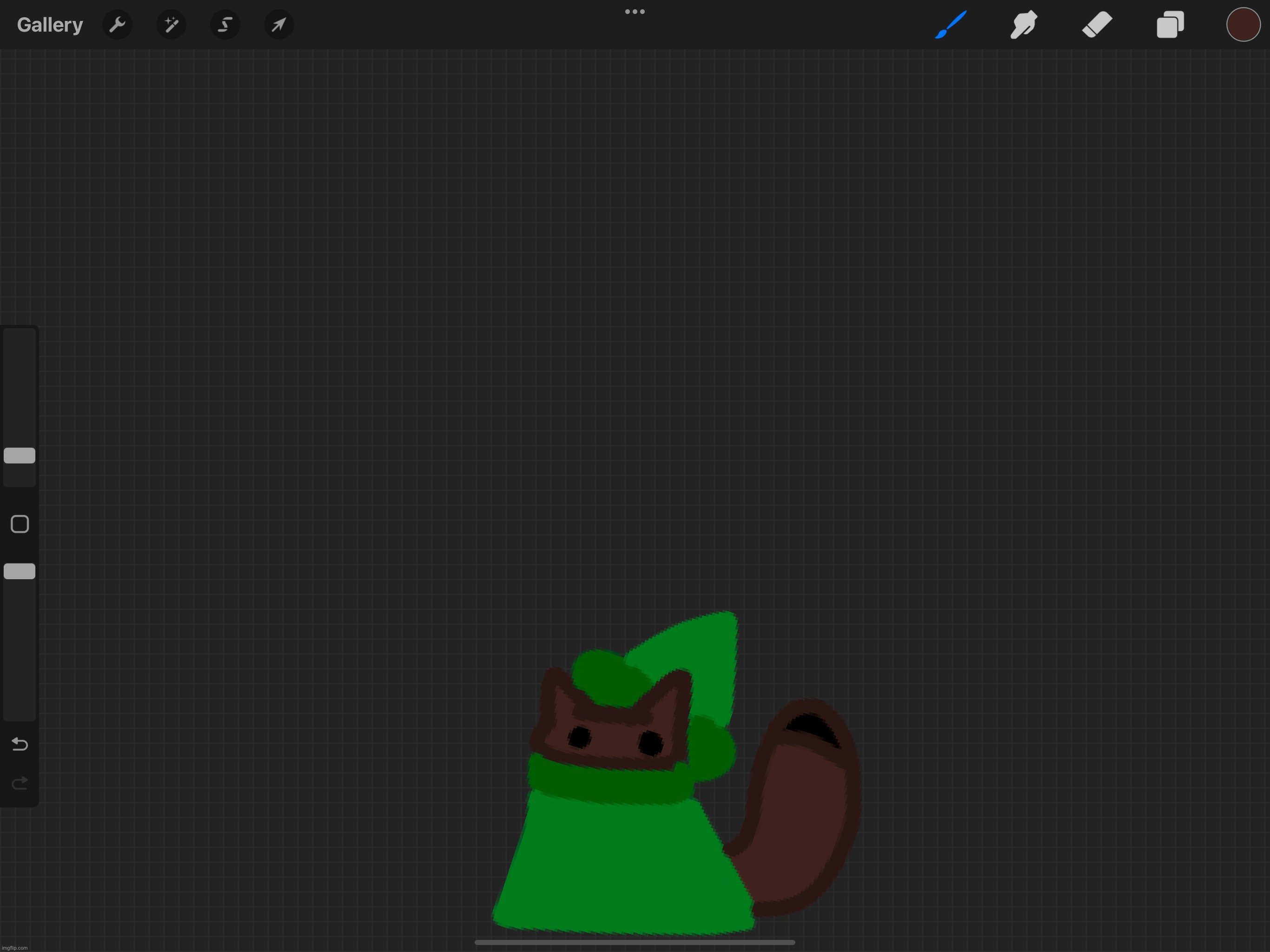
Task: Select the Smudge tool
Action: 1024,25
